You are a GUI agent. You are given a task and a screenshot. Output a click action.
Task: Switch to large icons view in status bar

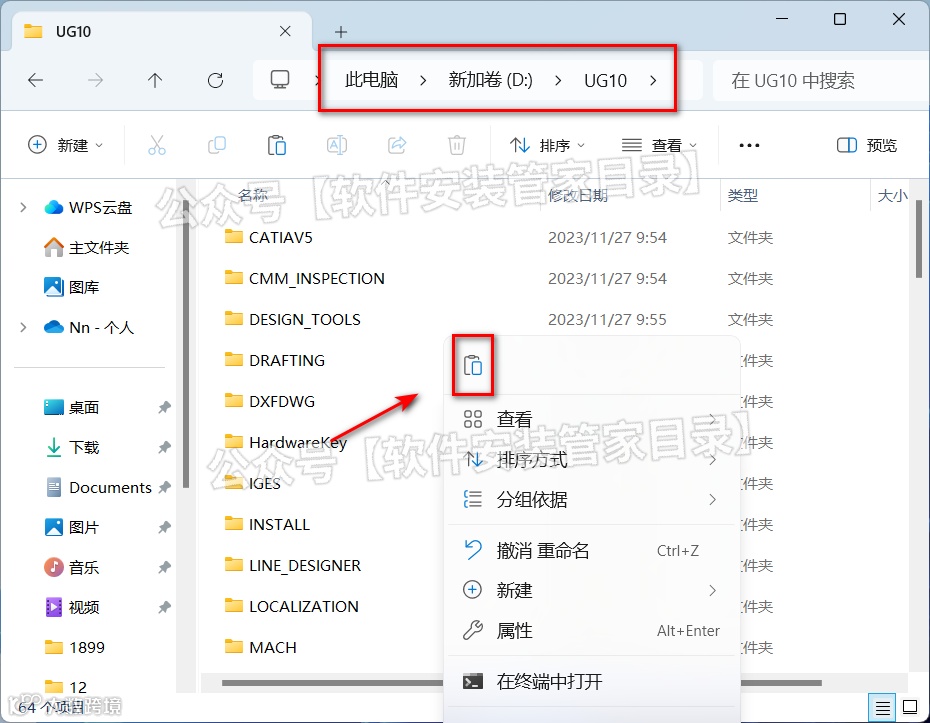(x=910, y=707)
